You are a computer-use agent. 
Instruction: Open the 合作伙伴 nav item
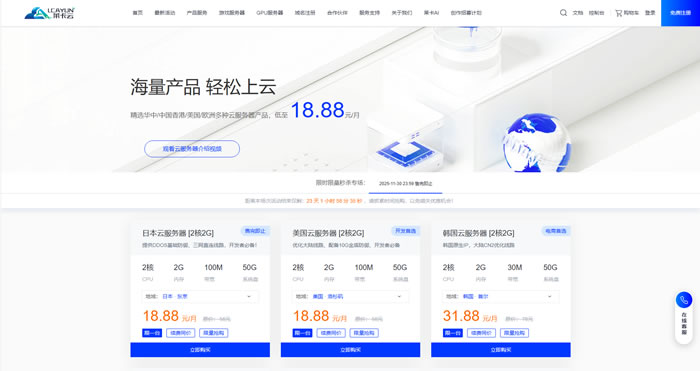coord(337,13)
